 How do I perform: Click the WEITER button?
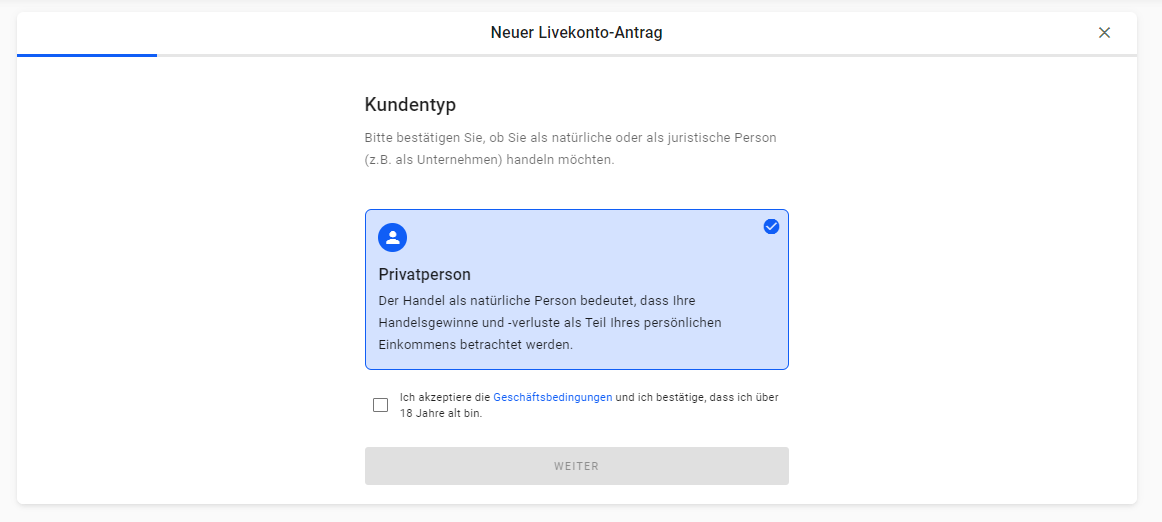pos(577,466)
